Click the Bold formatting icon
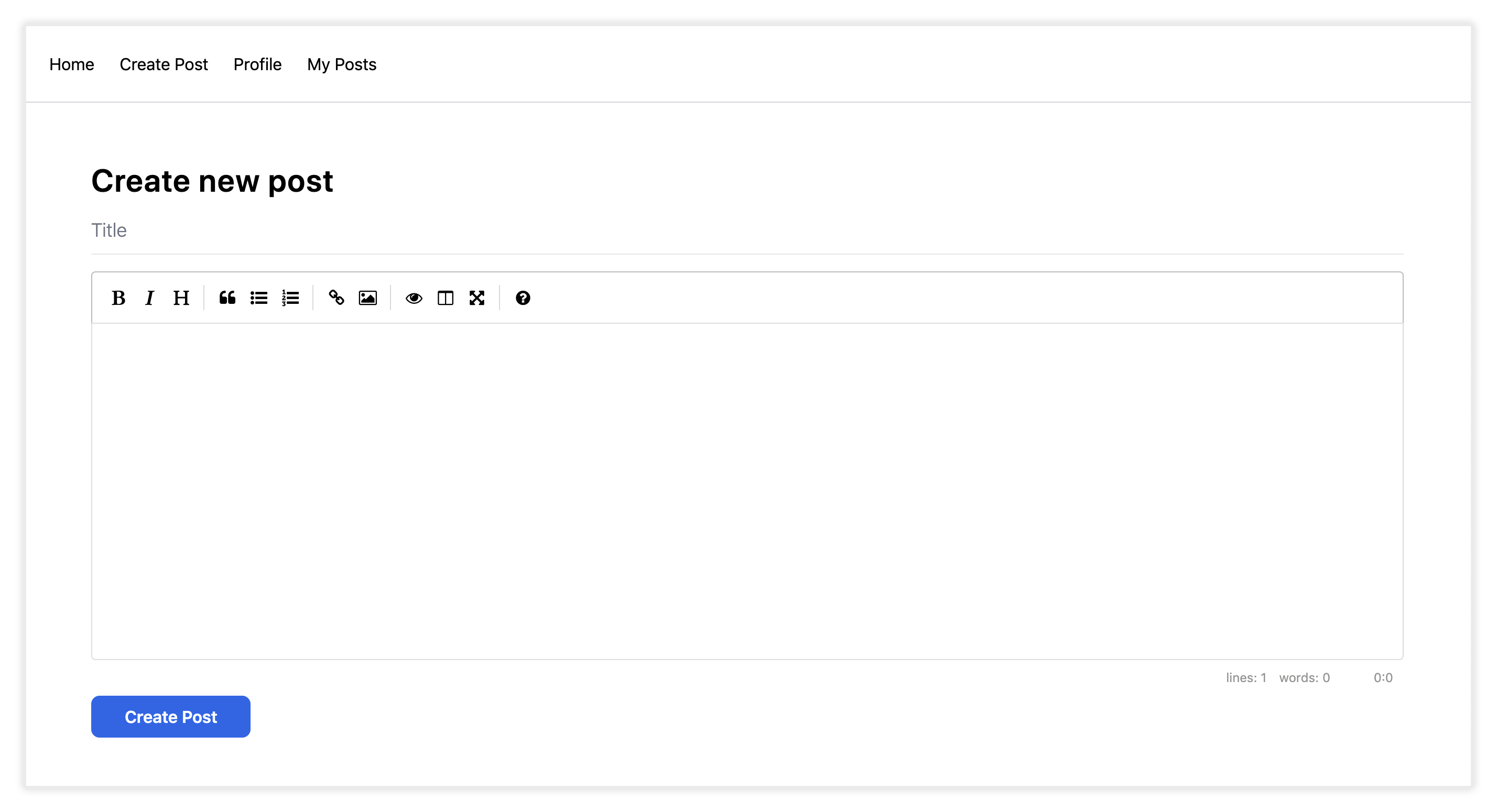This screenshot has height=812, width=1497. point(118,297)
